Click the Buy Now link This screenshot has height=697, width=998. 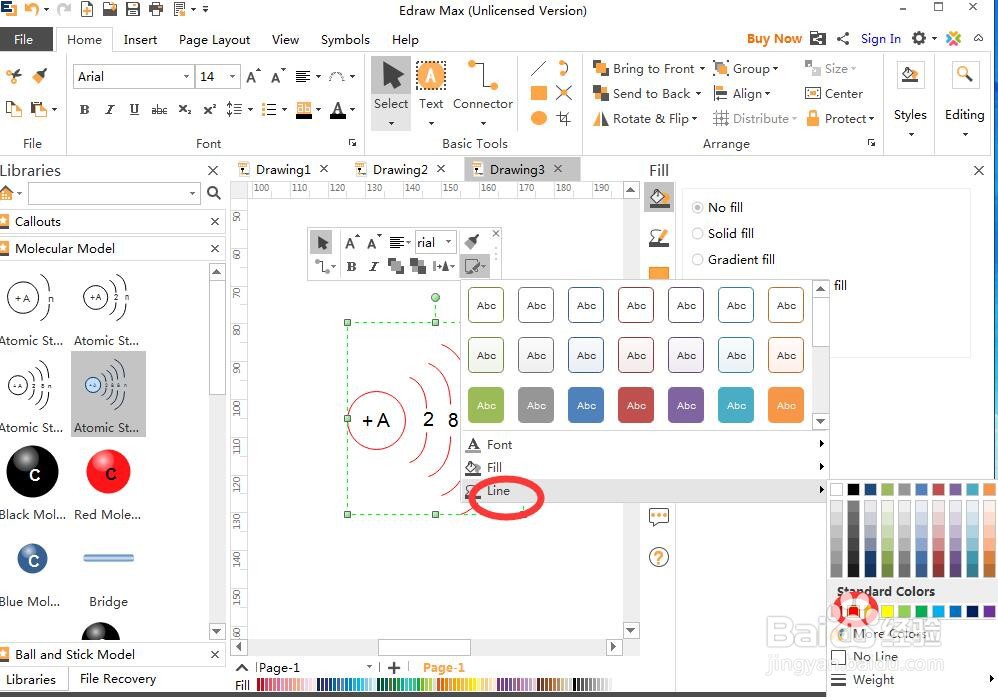774,39
